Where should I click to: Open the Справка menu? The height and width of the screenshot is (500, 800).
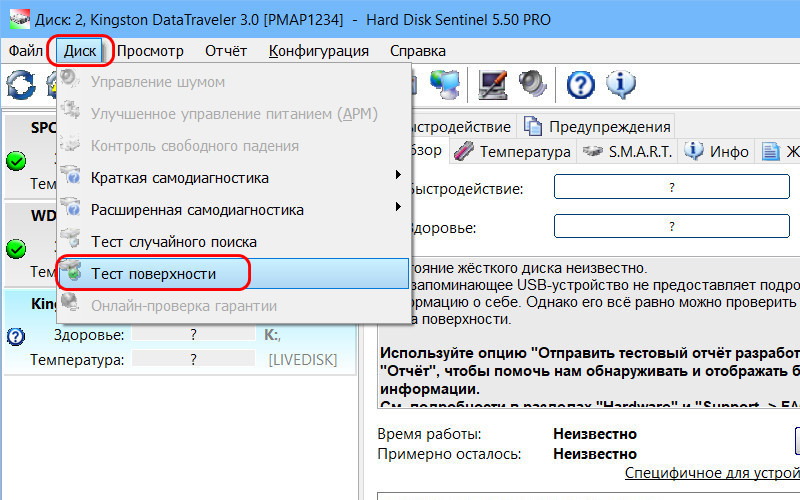point(418,51)
